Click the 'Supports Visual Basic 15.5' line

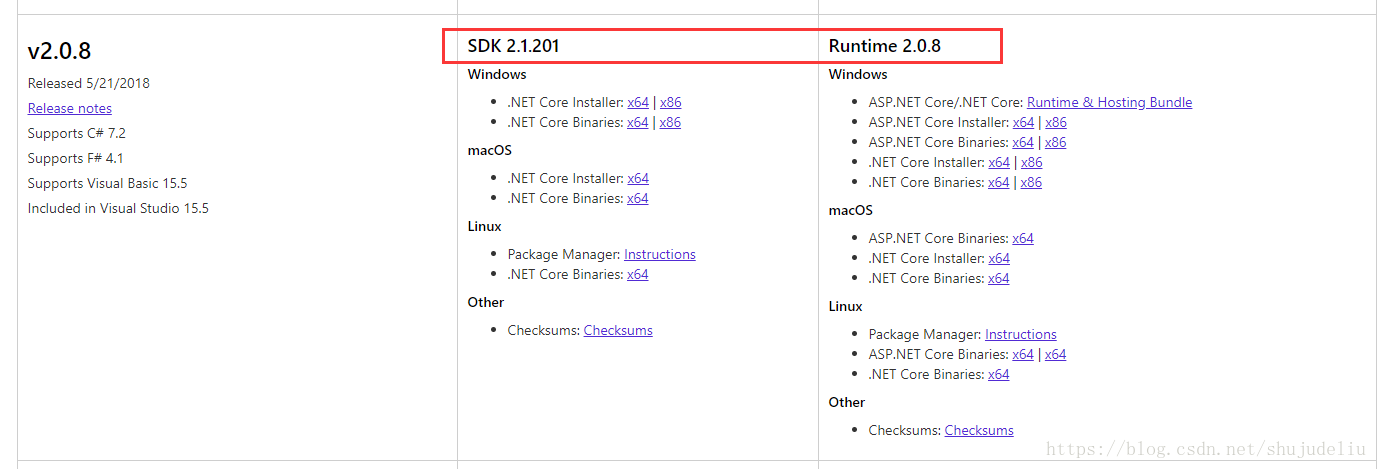coord(108,183)
